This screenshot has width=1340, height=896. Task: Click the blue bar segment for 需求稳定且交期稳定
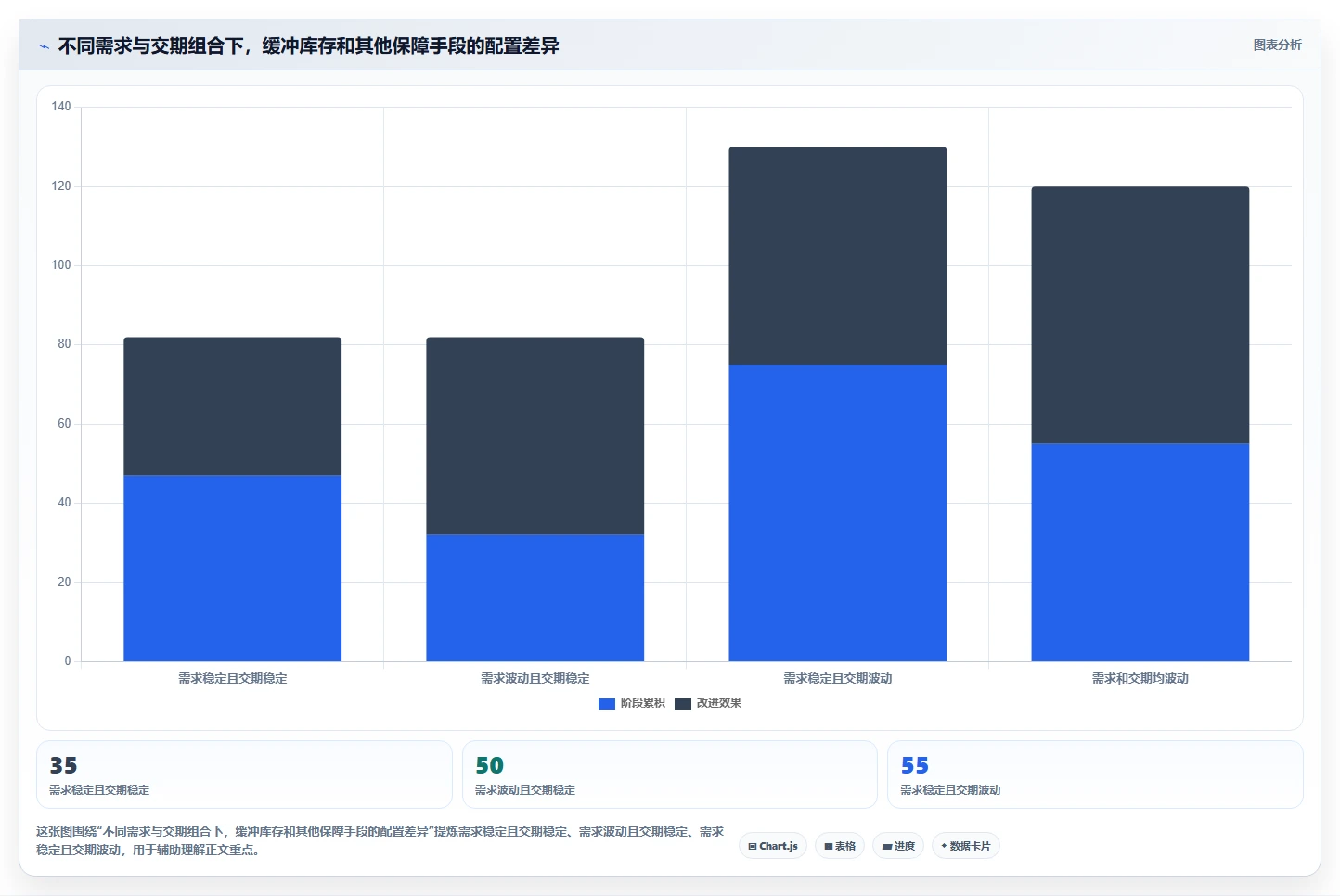(233, 569)
